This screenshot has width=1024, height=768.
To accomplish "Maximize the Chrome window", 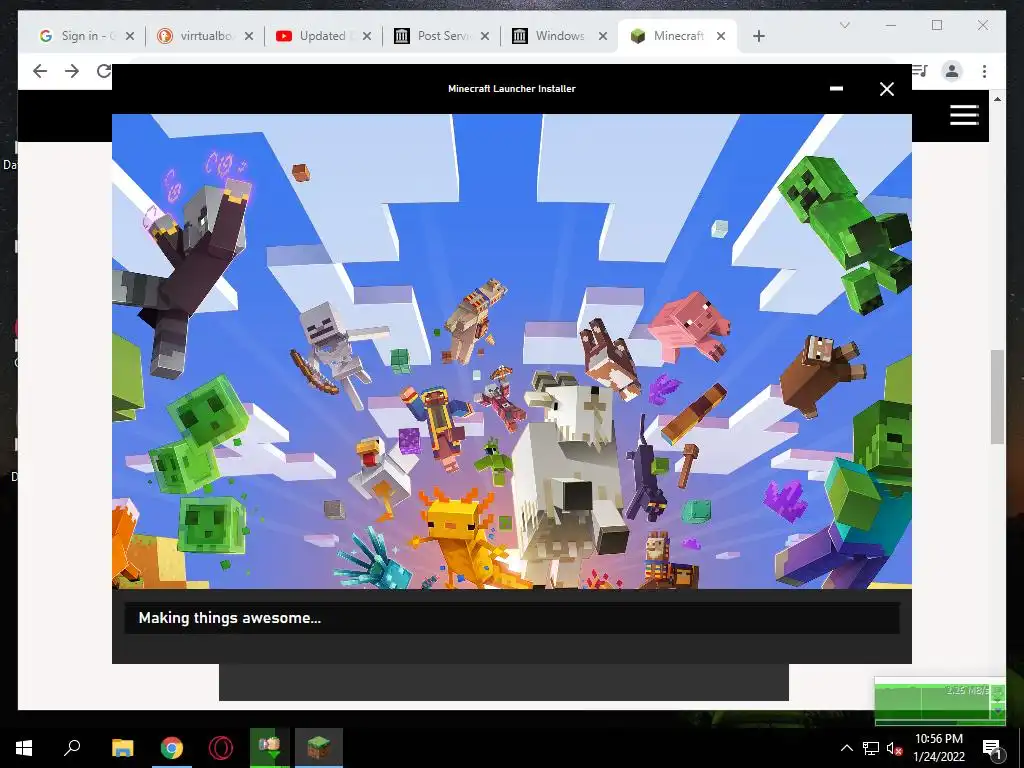I will click(937, 25).
